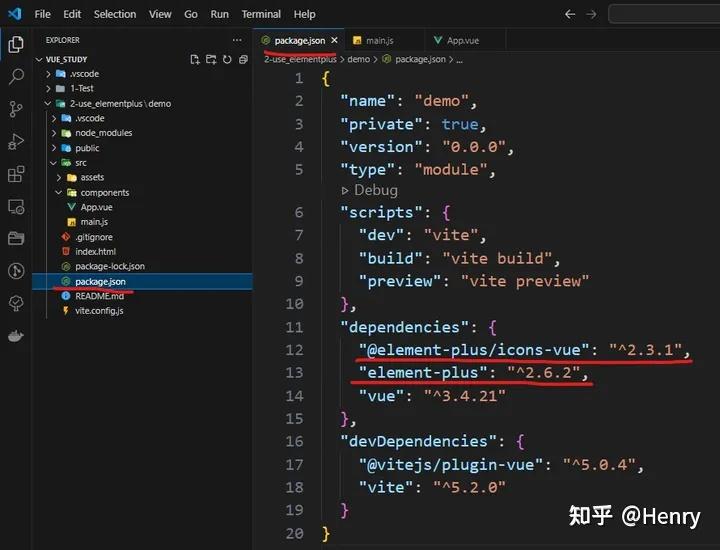Open the View menu
This screenshot has width=720, height=550.
[x=160, y=14]
